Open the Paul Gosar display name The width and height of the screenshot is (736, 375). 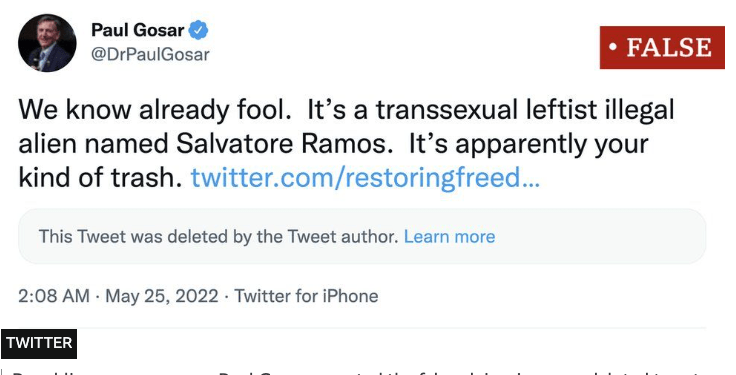(x=137, y=31)
